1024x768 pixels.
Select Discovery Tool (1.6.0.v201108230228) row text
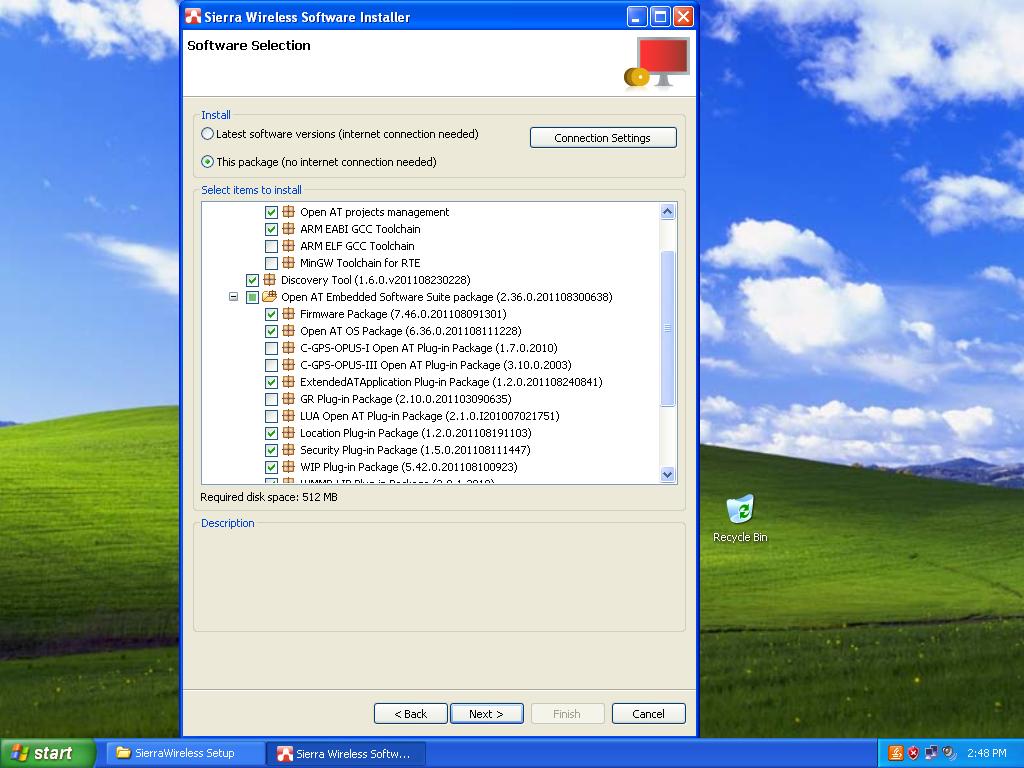point(376,280)
